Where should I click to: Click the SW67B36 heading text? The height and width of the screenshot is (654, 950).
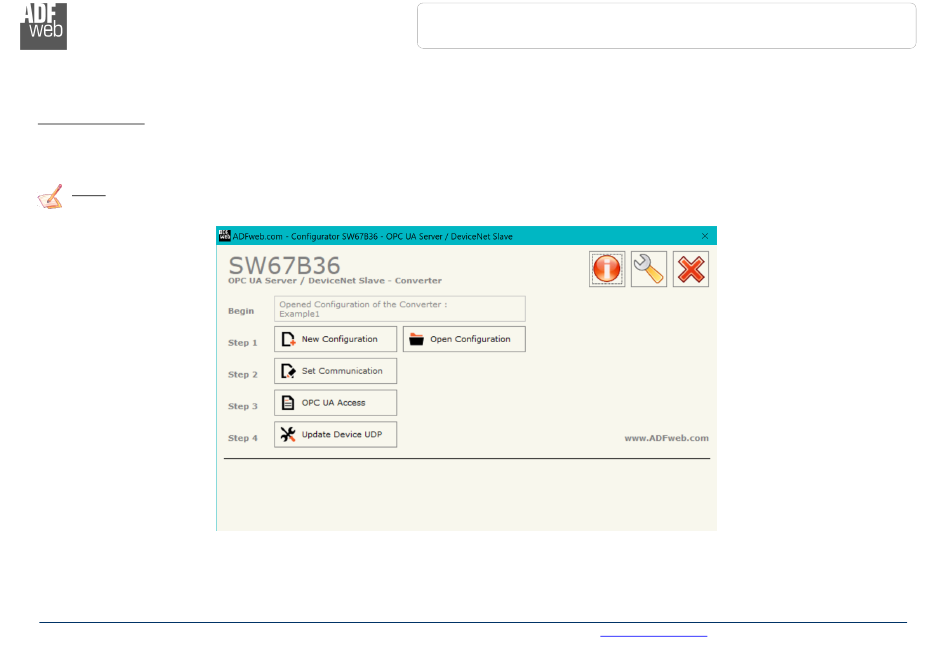click(284, 265)
